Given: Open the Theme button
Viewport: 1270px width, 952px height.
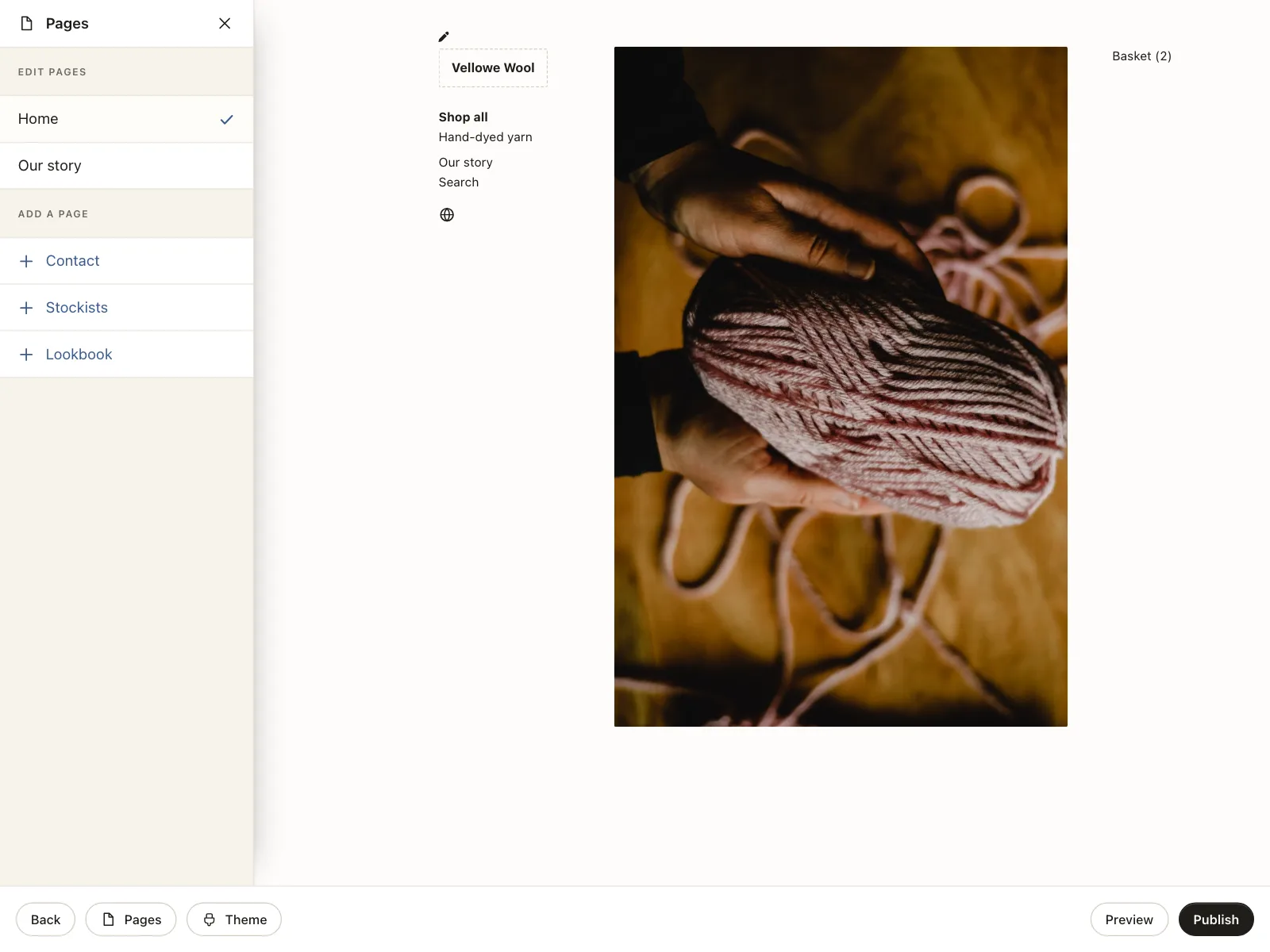Looking at the screenshot, I should [x=234, y=919].
